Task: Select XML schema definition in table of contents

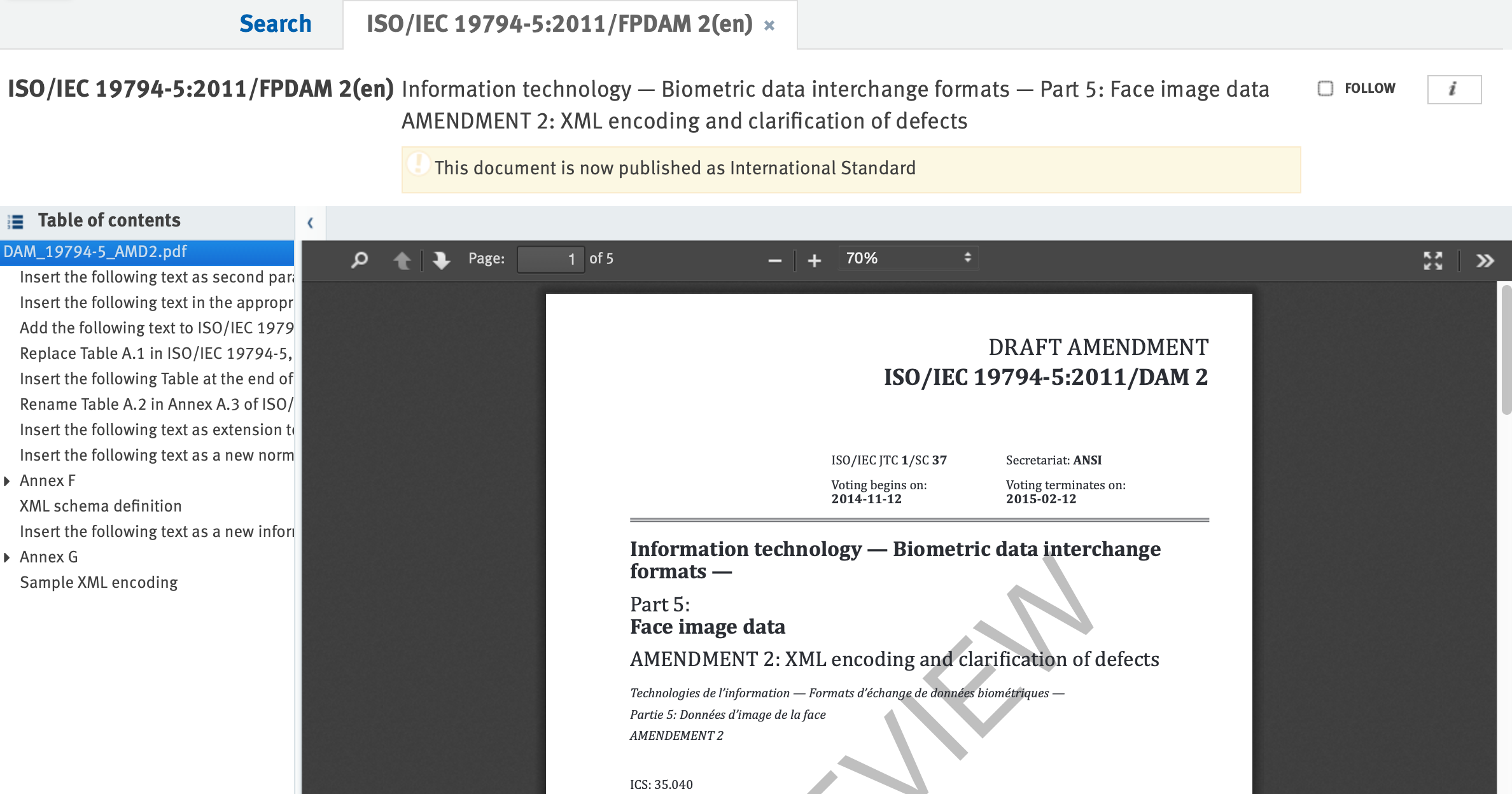Action: tap(101, 506)
